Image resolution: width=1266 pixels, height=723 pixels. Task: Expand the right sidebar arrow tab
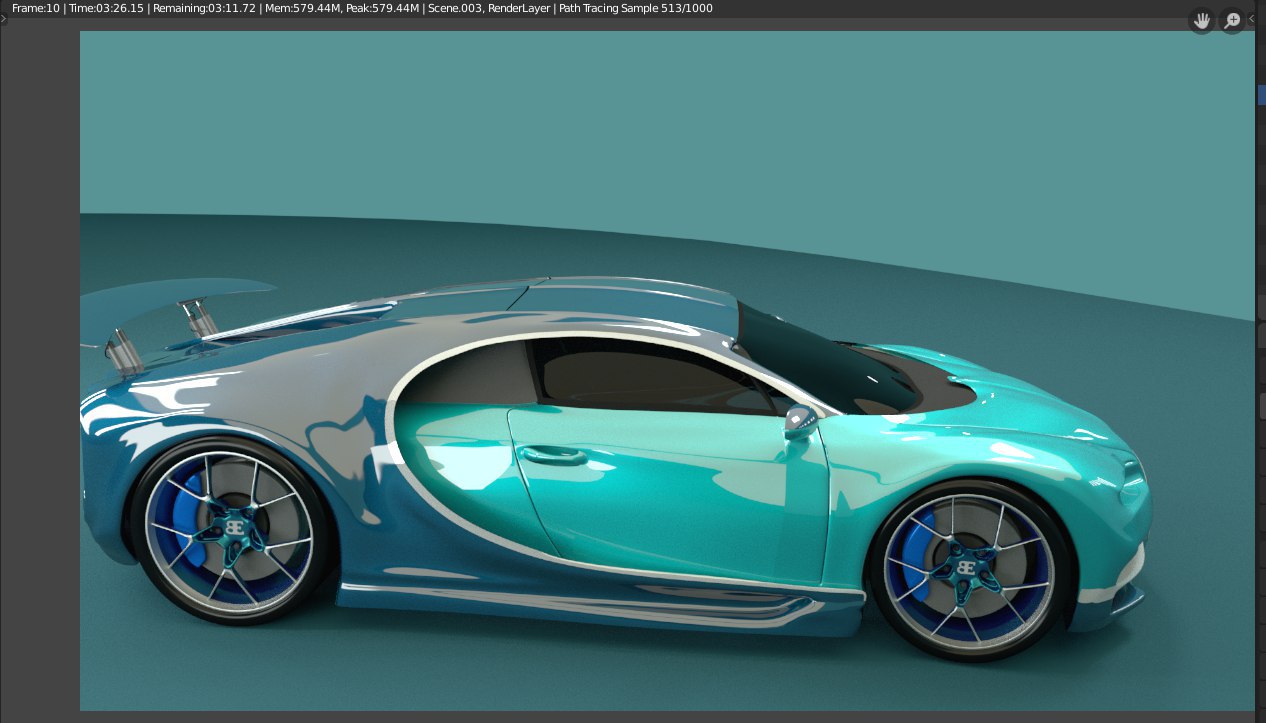tap(1252, 19)
